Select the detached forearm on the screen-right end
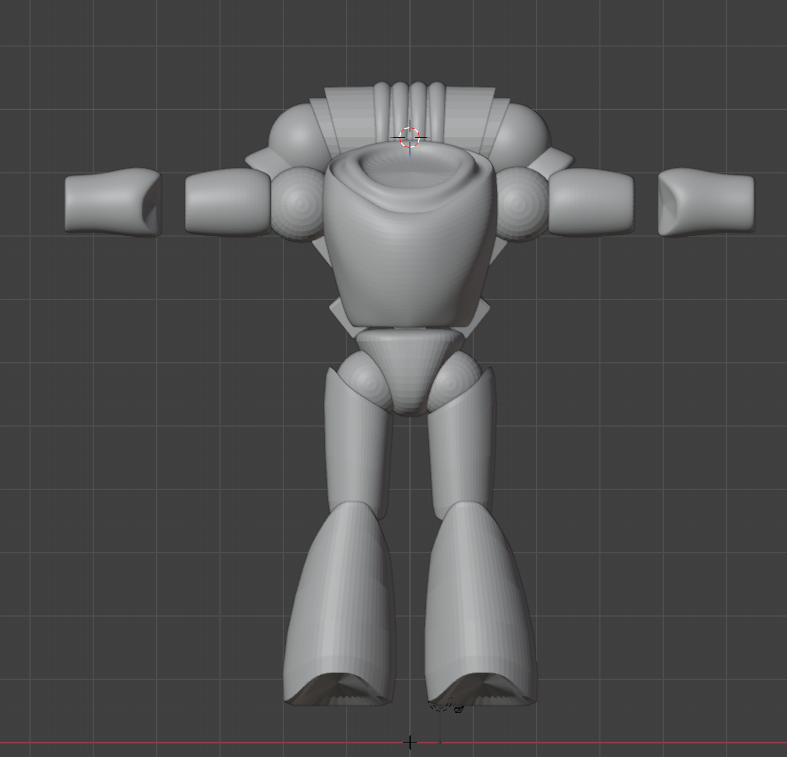This screenshot has width=787, height=757. (x=706, y=202)
